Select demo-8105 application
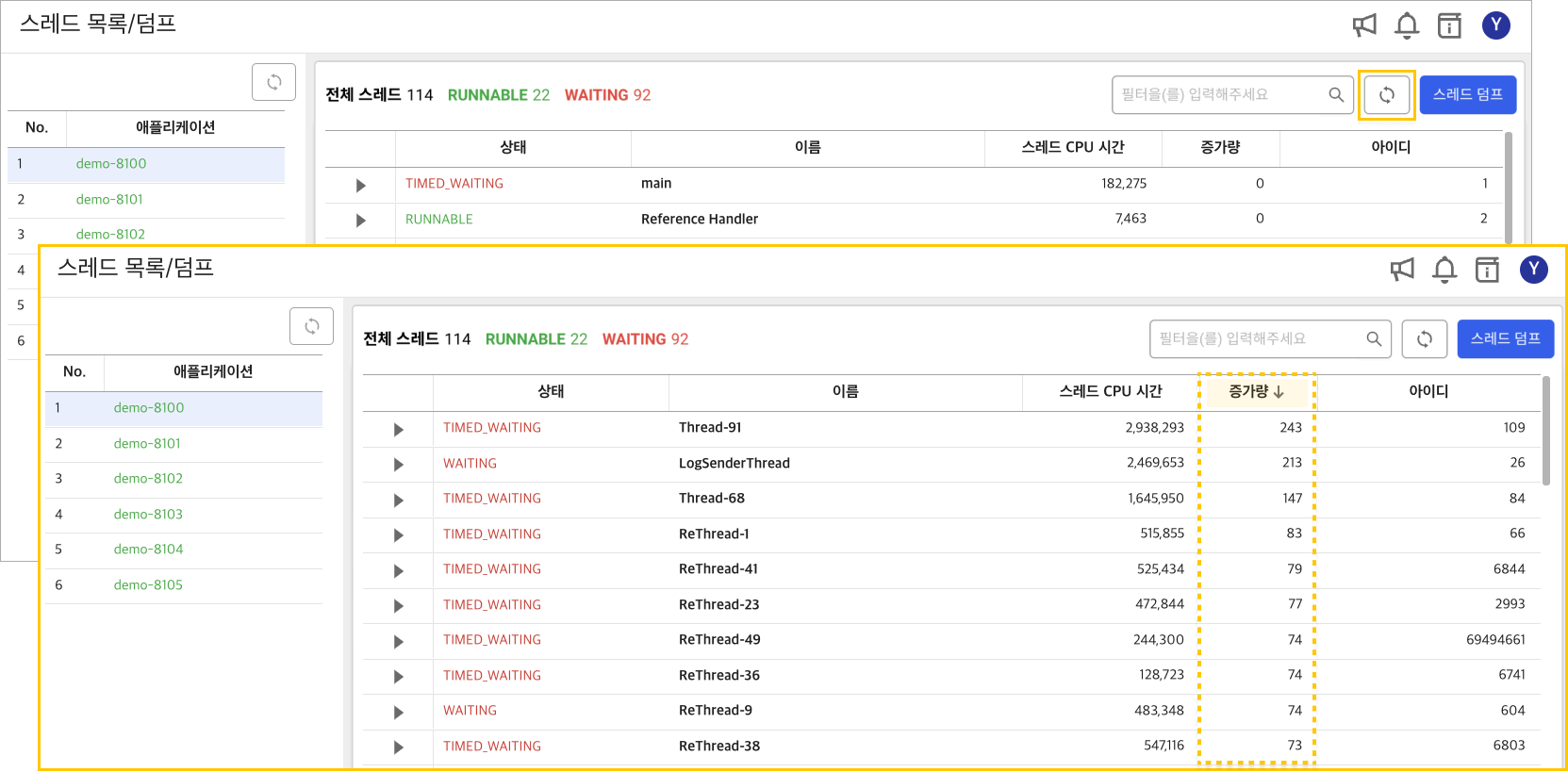Screen dimensions: 1568x772 pos(184,585)
